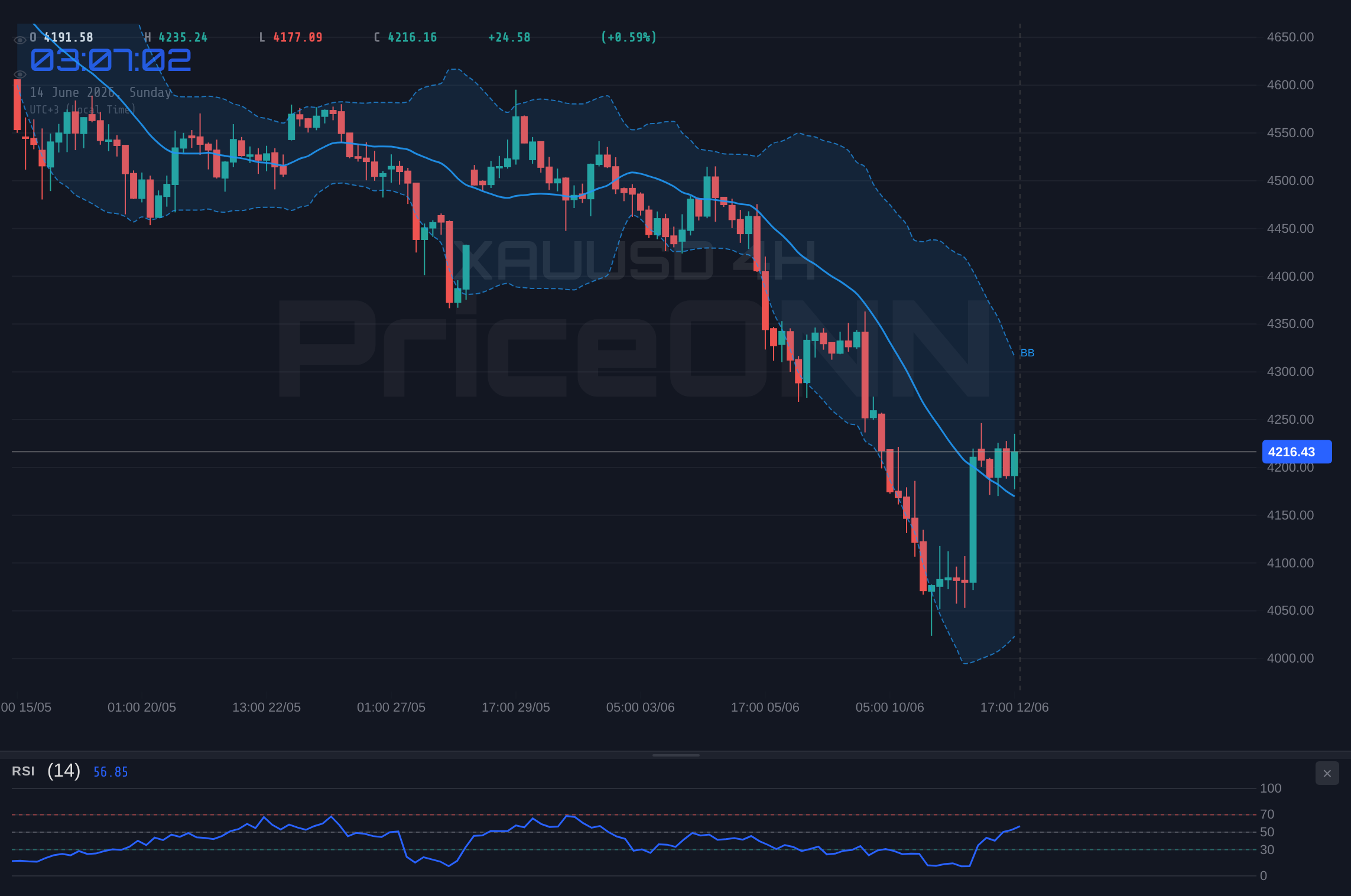Click the 4300.00 price axis label
The image size is (1351, 896).
[1290, 372]
